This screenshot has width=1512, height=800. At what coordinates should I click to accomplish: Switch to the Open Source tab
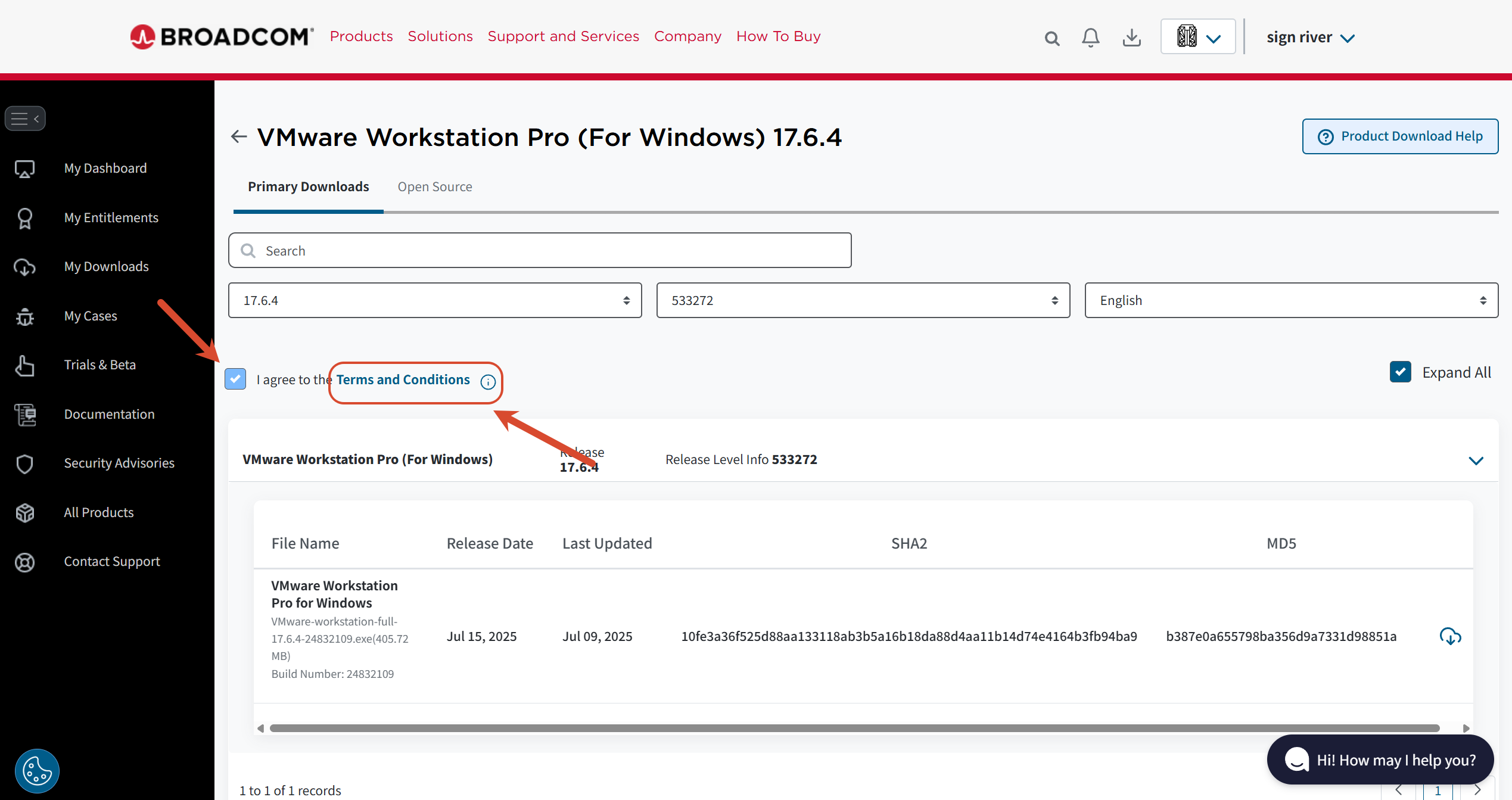[x=435, y=187]
